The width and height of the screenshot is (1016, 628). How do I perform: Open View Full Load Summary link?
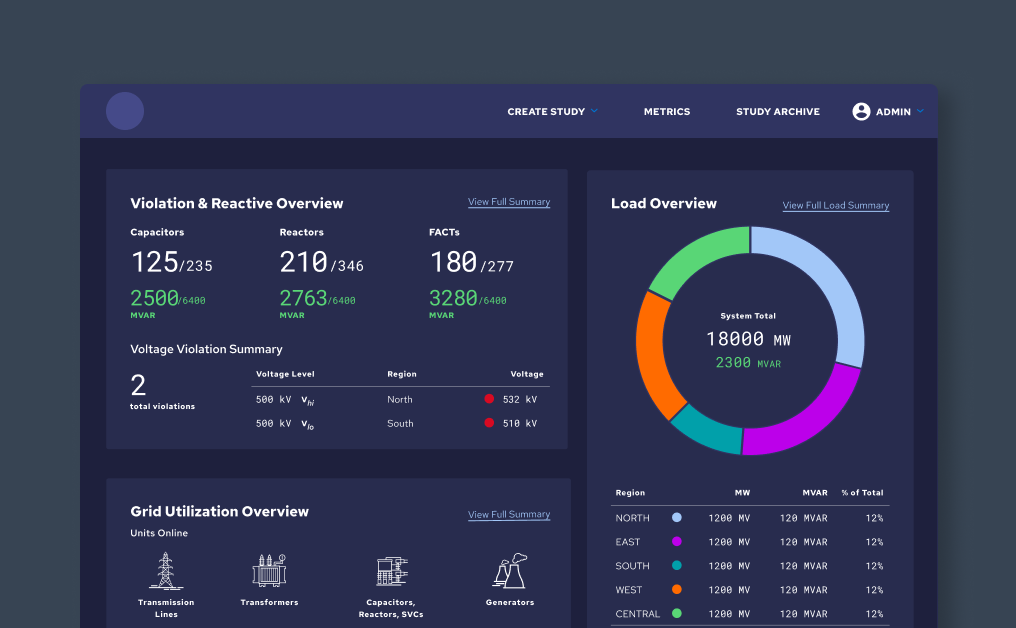(x=835, y=206)
